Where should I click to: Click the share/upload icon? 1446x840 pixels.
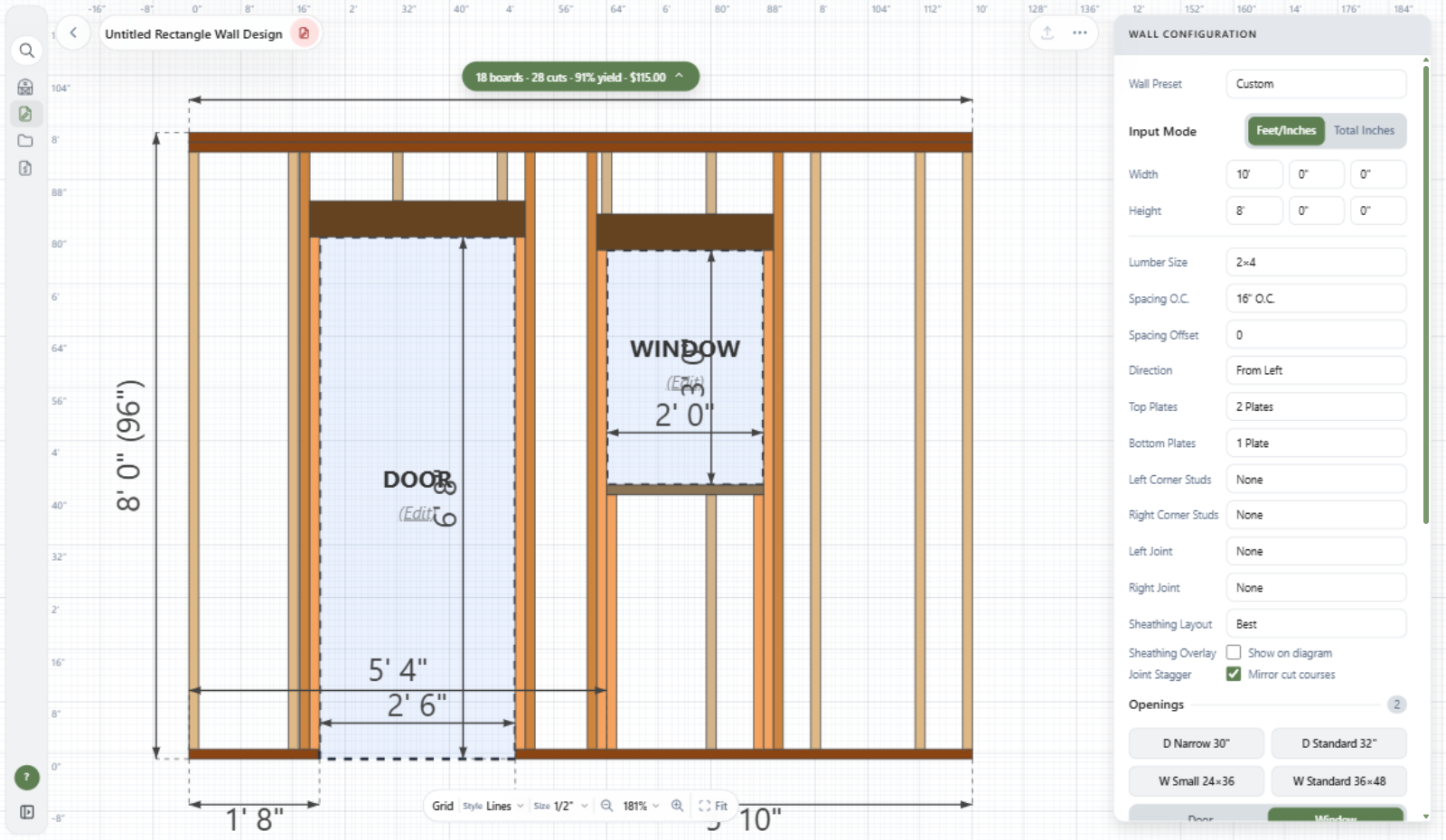click(1047, 33)
